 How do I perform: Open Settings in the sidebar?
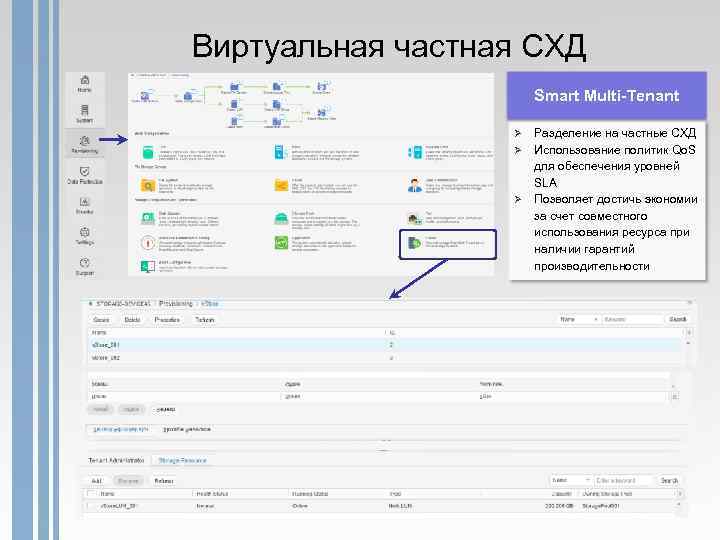[x=84, y=236]
